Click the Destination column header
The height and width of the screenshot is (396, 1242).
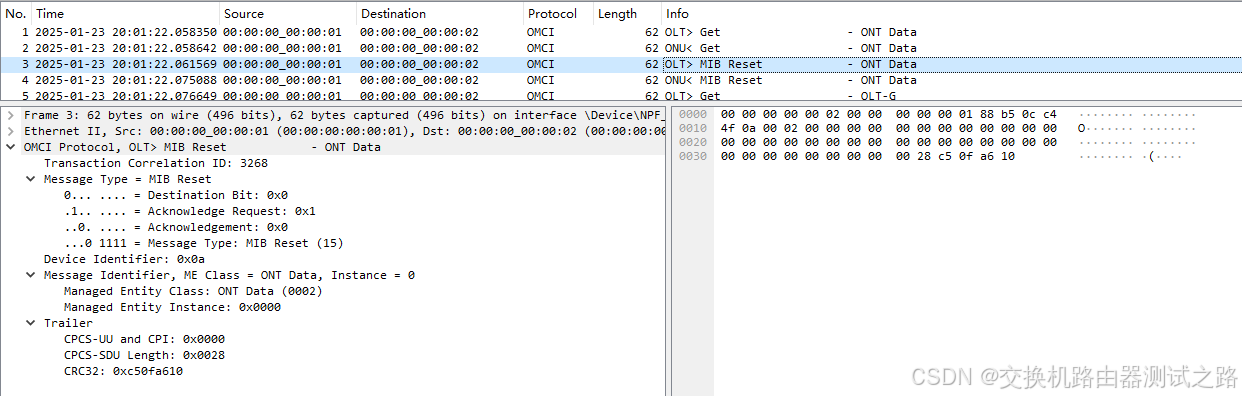(440, 14)
